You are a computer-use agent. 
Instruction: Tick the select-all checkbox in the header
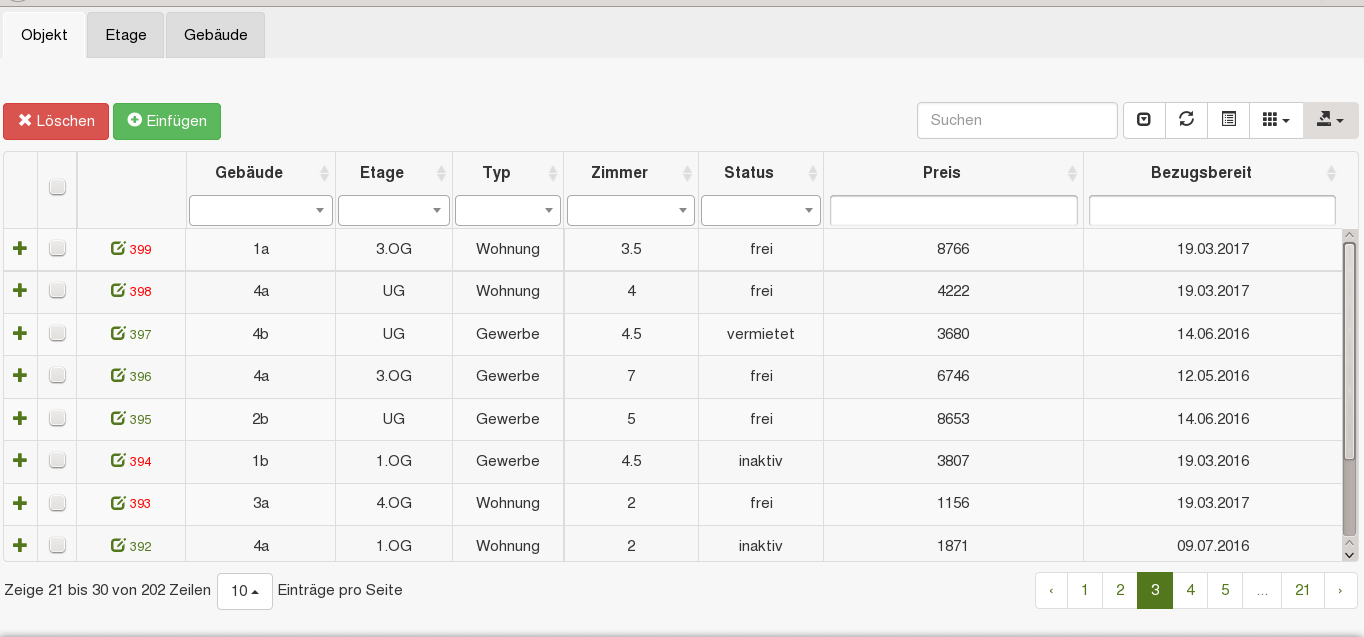(x=57, y=187)
